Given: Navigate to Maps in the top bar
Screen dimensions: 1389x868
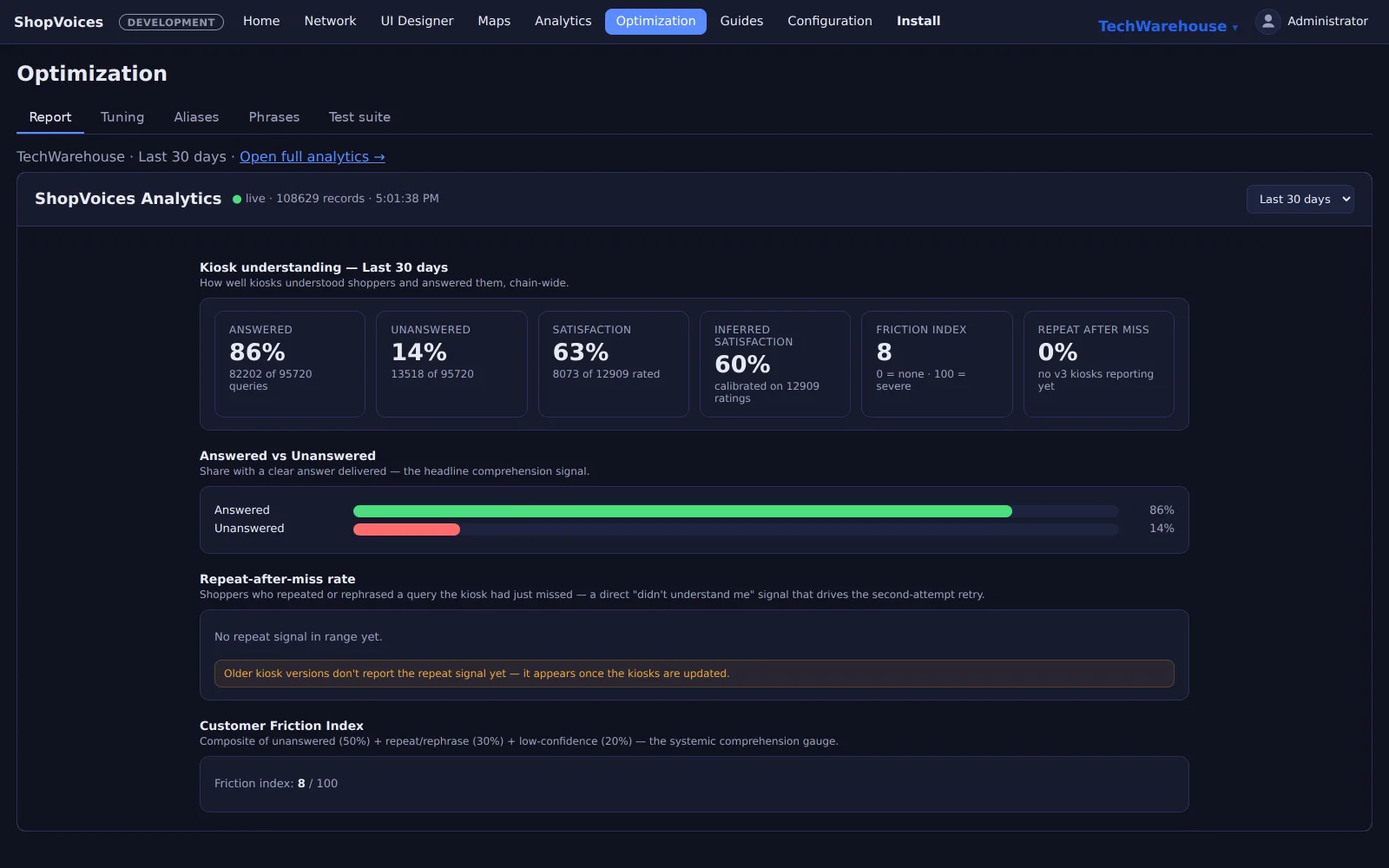Looking at the screenshot, I should pyautogui.click(x=494, y=21).
